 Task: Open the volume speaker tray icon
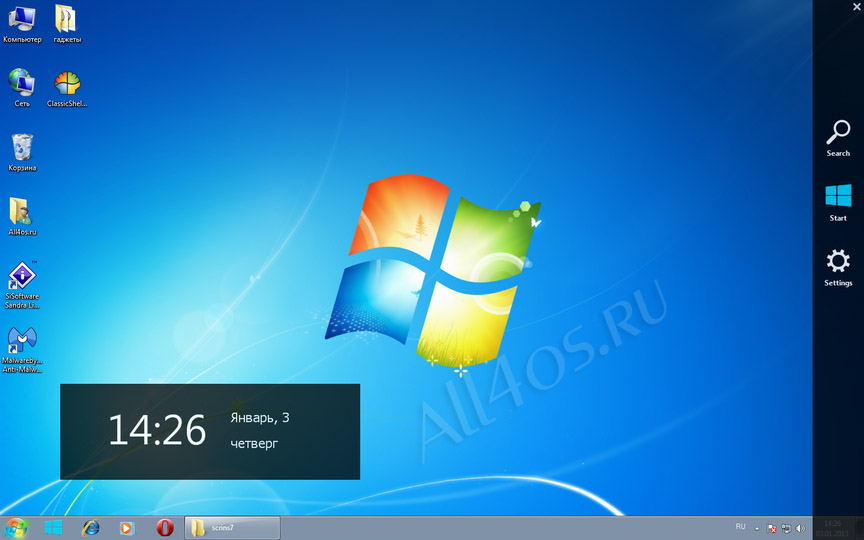click(800, 528)
